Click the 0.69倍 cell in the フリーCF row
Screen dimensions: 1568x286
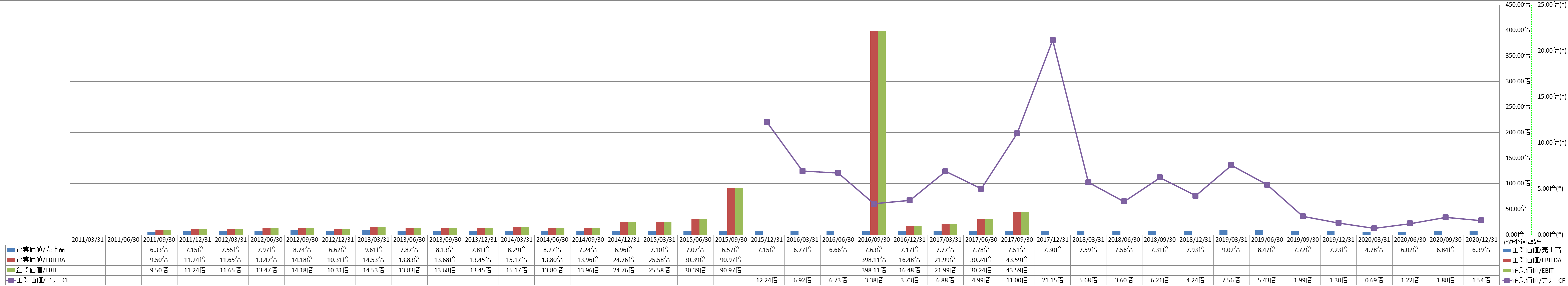(x=1374, y=280)
